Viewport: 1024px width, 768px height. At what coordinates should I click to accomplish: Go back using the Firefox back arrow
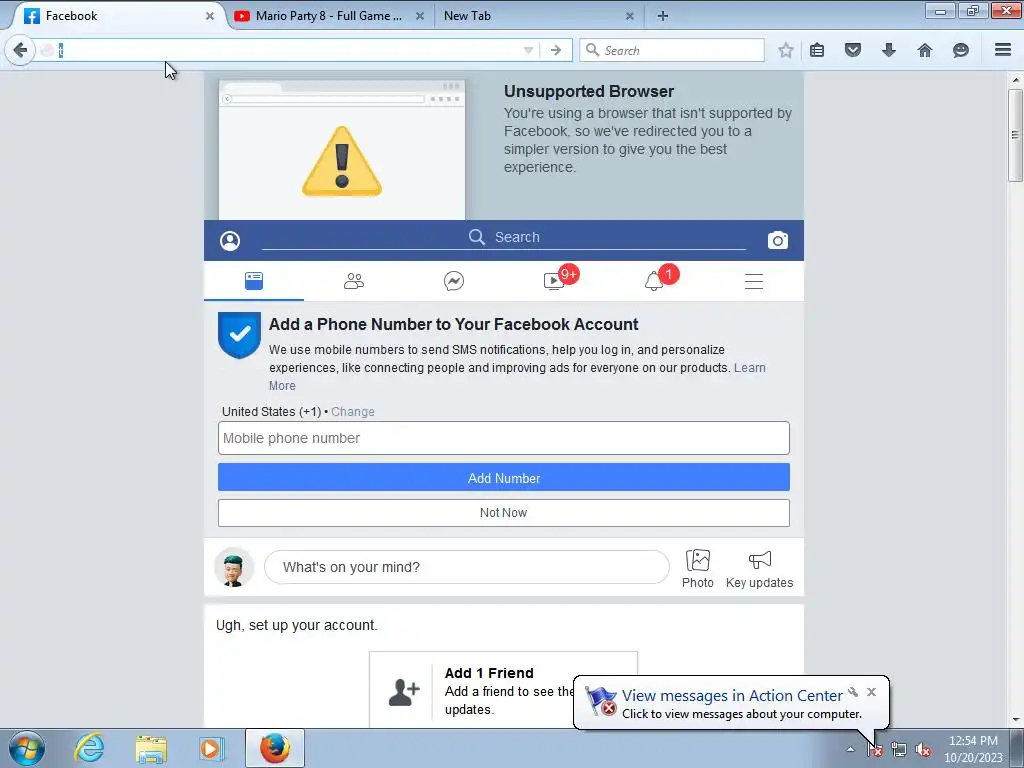pos(20,50)
